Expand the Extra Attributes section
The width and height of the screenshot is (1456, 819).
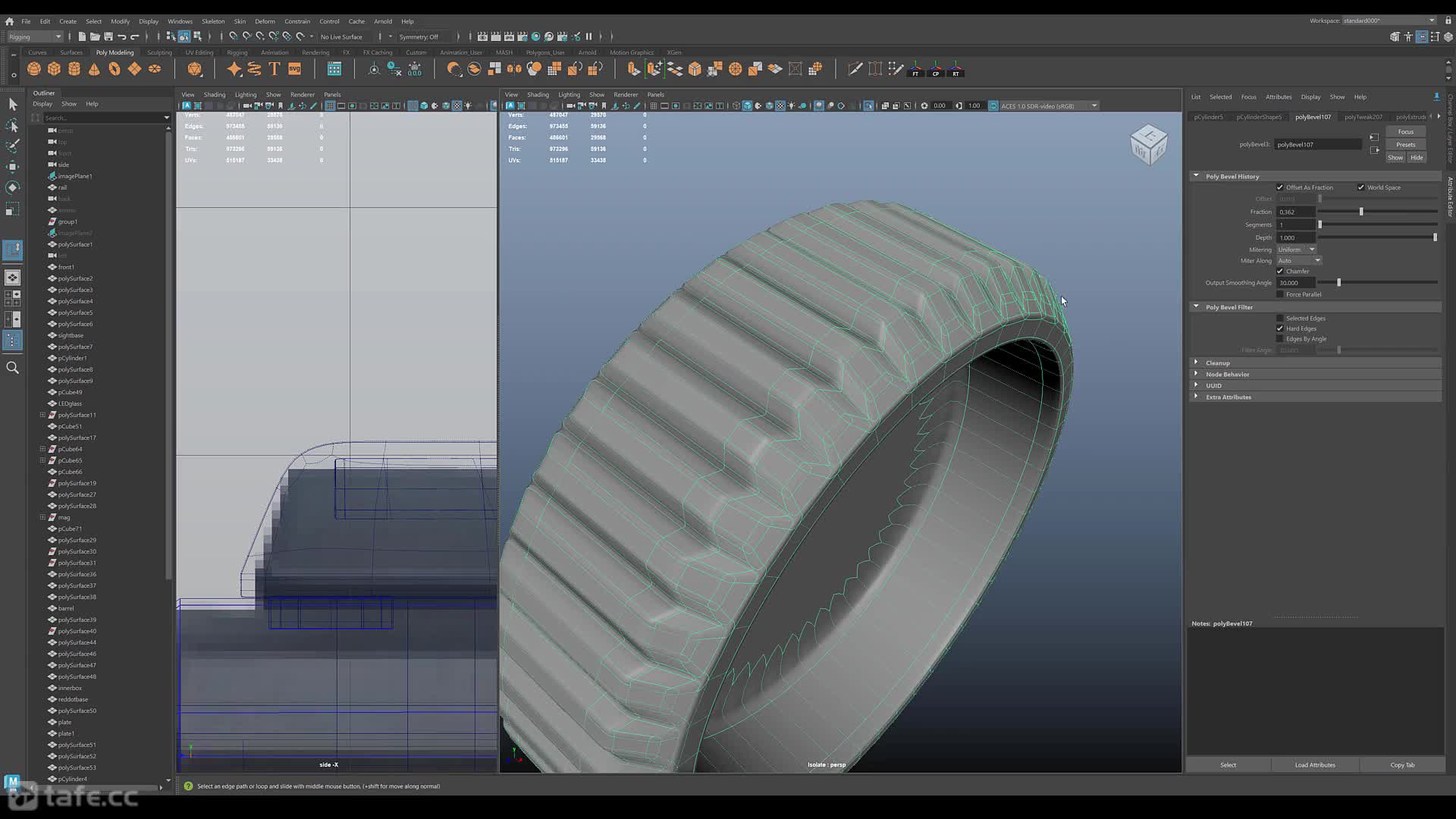tap(1196, 397)
